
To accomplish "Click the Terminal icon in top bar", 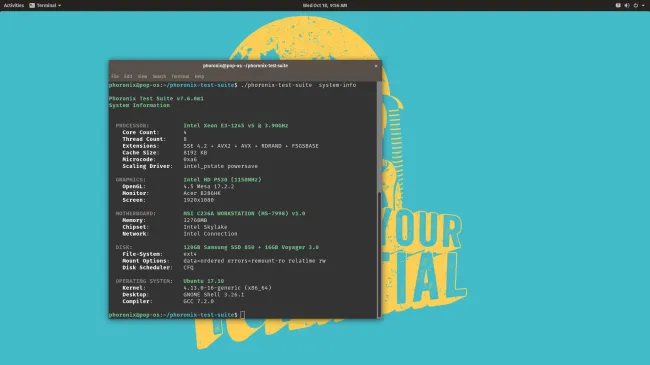I will [x=32, y=5].
